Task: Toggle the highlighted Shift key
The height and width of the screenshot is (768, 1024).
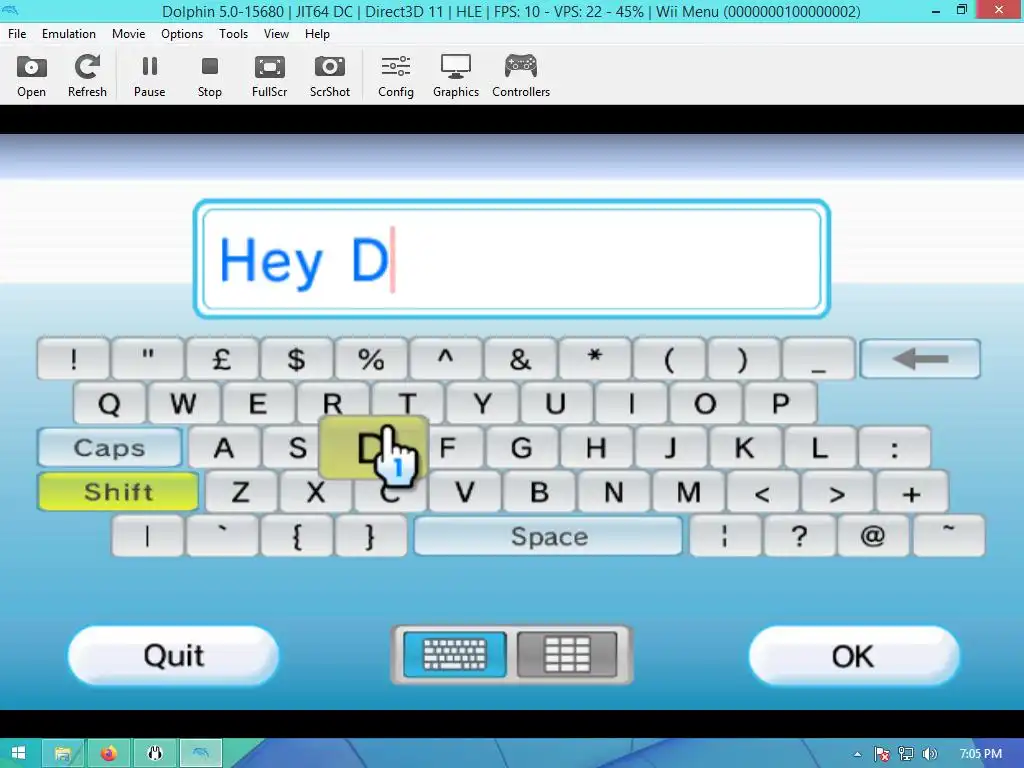Action: pos(118,491)
